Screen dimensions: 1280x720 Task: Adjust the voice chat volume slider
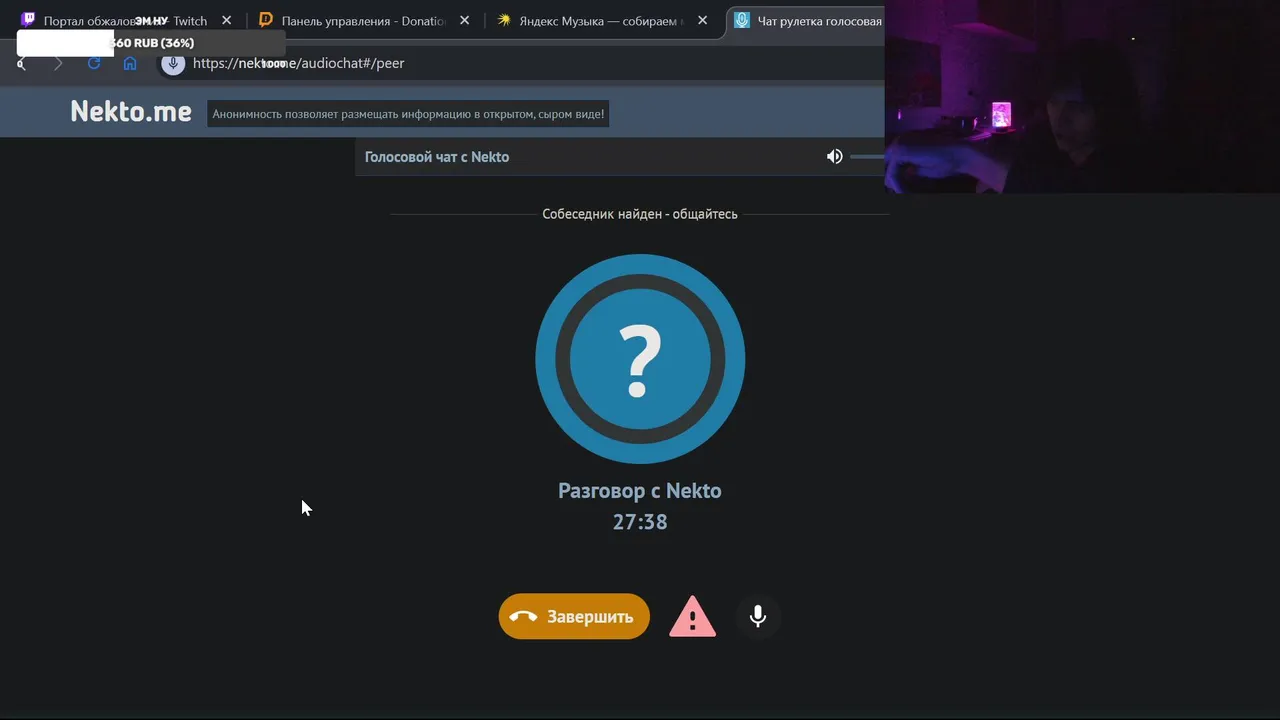coord(867,157)
